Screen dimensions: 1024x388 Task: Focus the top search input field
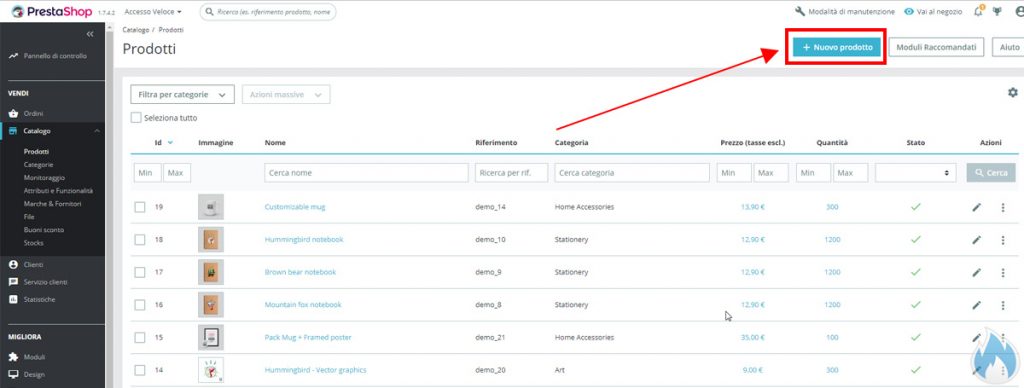[x=267, y=12]
